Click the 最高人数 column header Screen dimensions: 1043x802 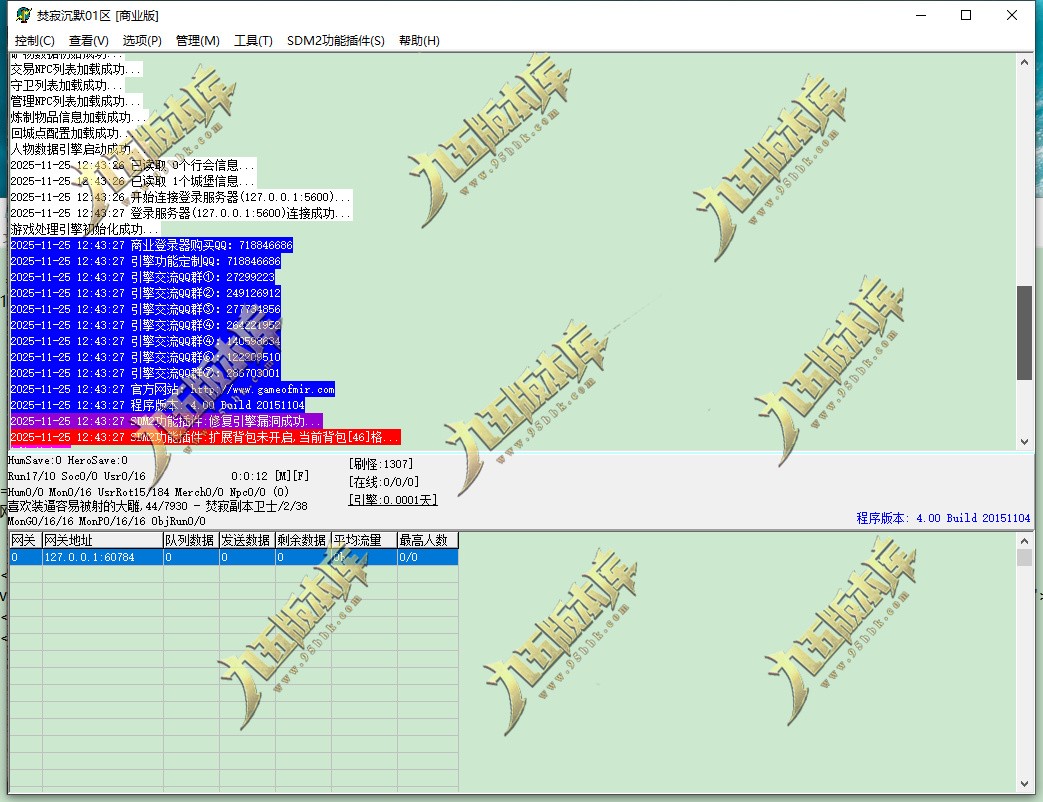(x=427, y=540)
